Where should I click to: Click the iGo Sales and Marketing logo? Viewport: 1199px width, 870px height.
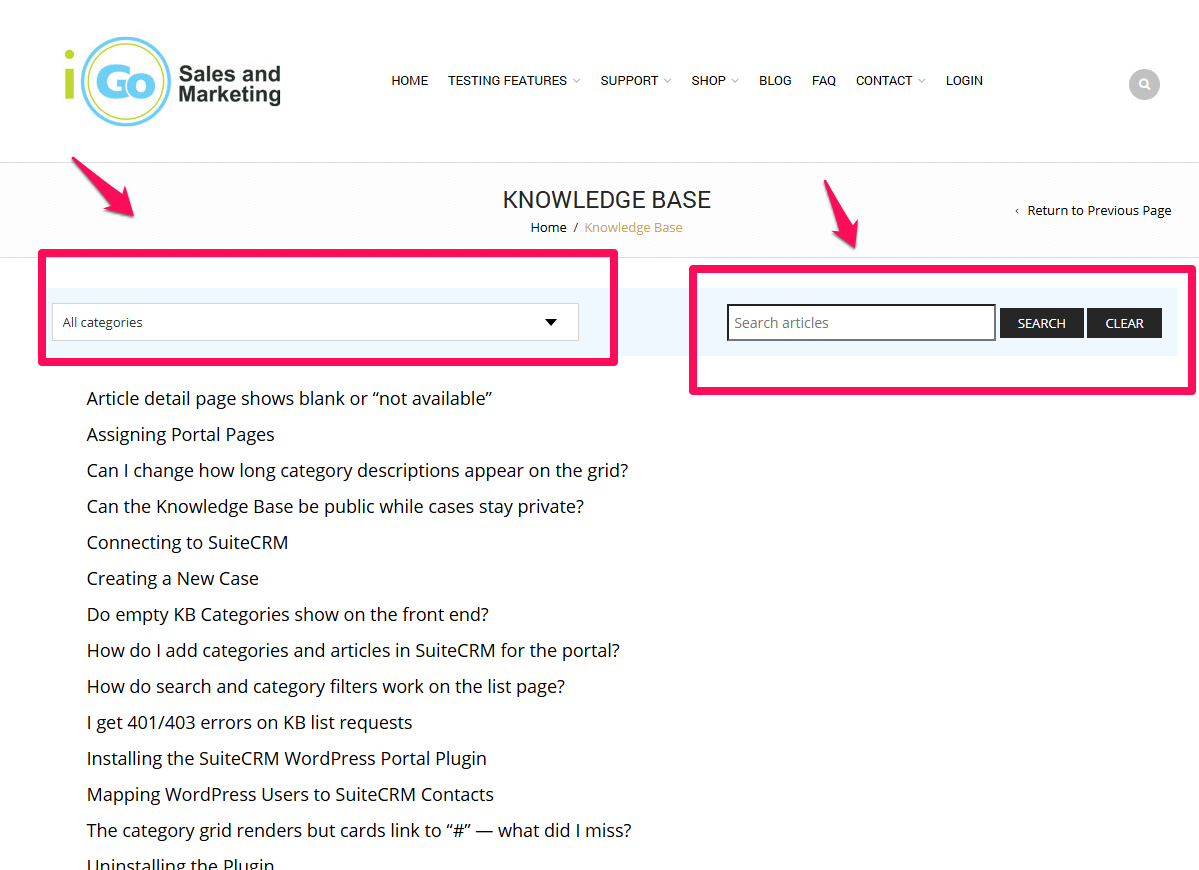coord(174,82)
